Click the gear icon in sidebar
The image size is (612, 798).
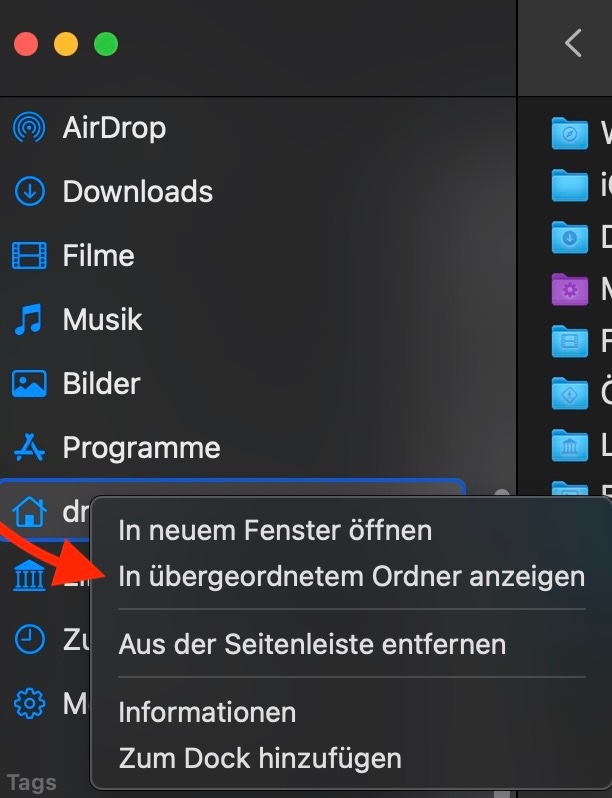pyautogui.click(x=30, y=703)
